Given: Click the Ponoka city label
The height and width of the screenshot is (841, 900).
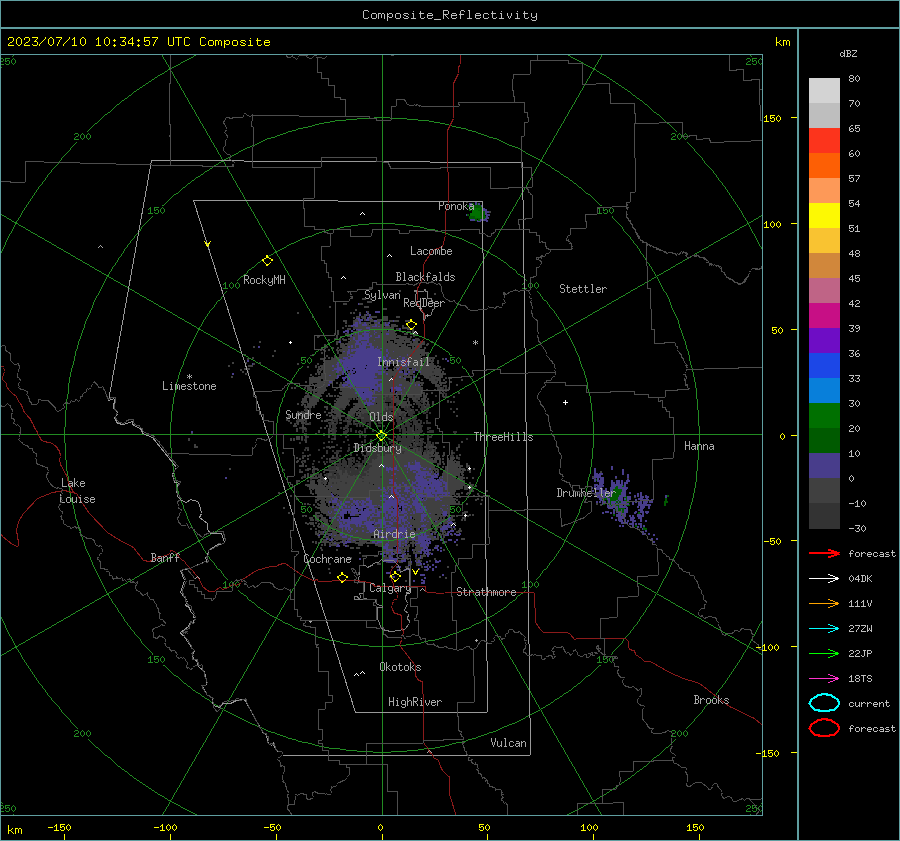Looking at the screenshot, I should (456, 206).
